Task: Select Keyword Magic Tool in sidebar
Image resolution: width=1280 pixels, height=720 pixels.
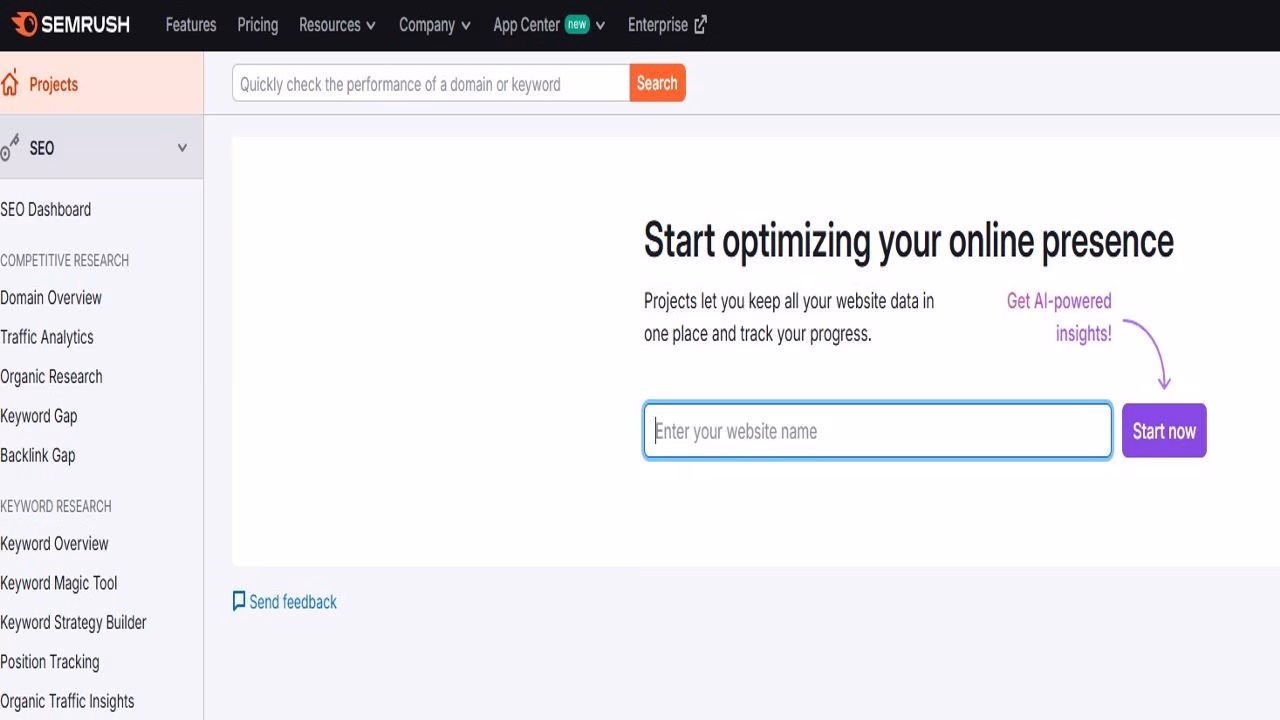Action: (58, 583)
